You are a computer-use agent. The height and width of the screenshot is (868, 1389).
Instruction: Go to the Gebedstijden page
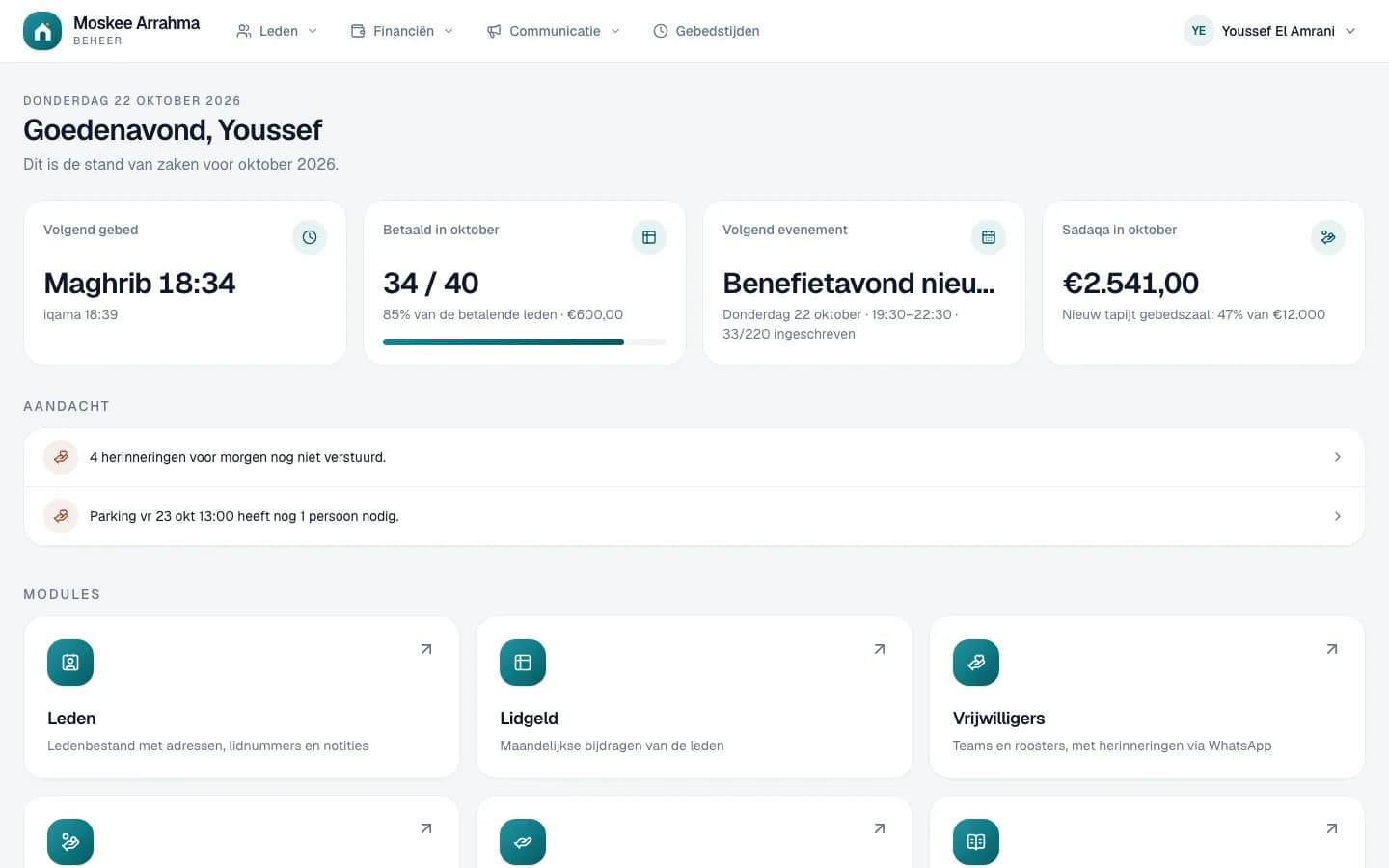tap(706, 31)
